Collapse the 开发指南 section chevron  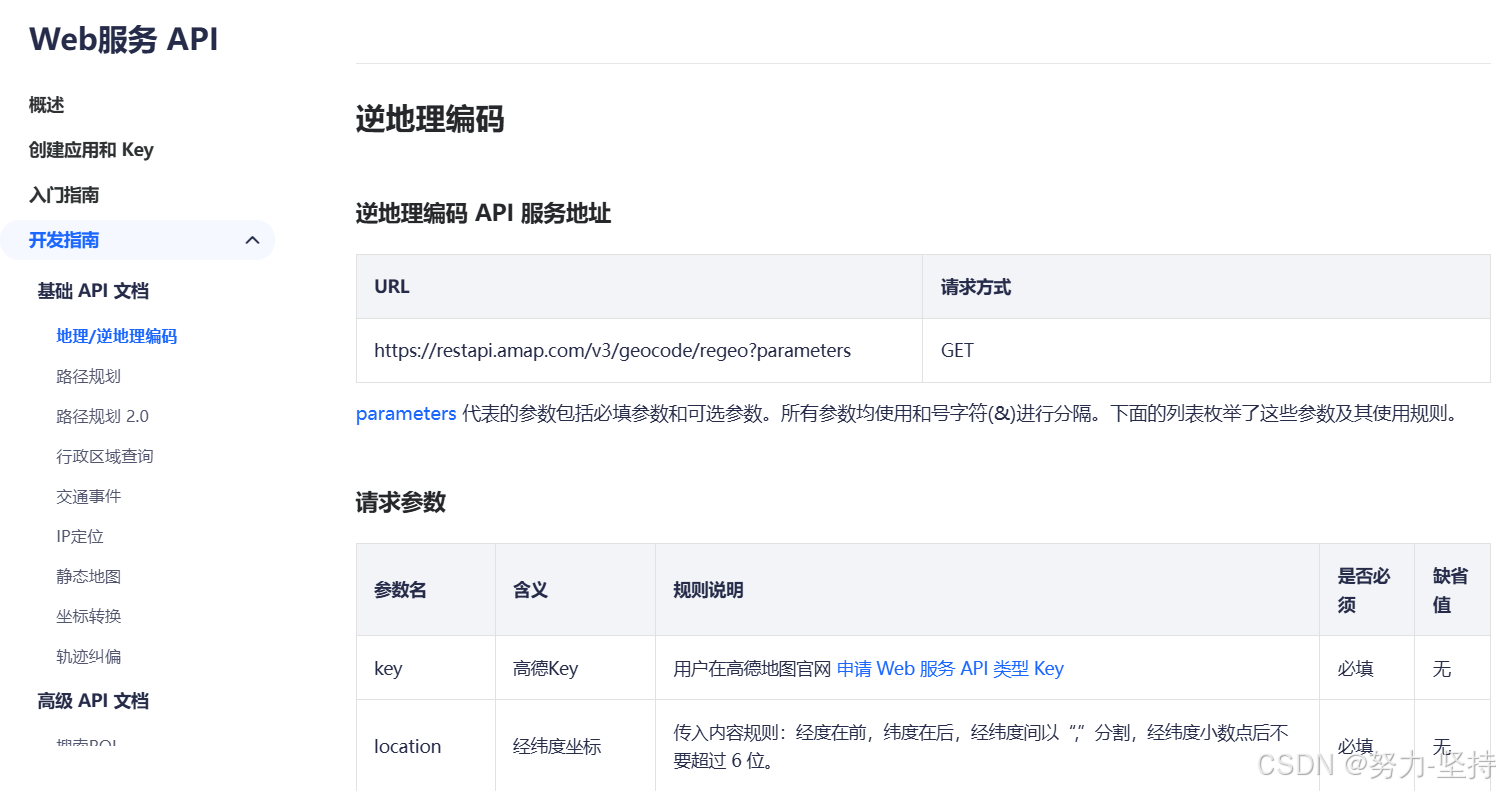pyautogui.click(x=252, y=240)
